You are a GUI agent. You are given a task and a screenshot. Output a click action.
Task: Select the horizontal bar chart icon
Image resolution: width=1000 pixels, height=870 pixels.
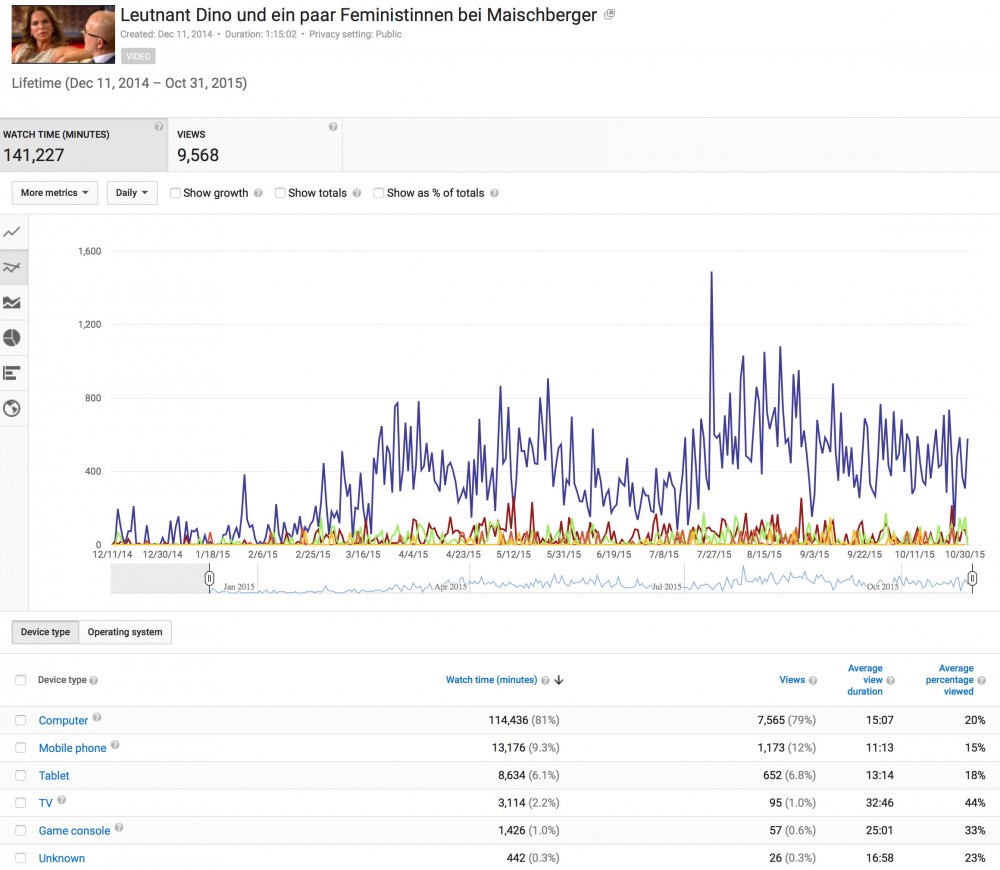tap(12, 373)
